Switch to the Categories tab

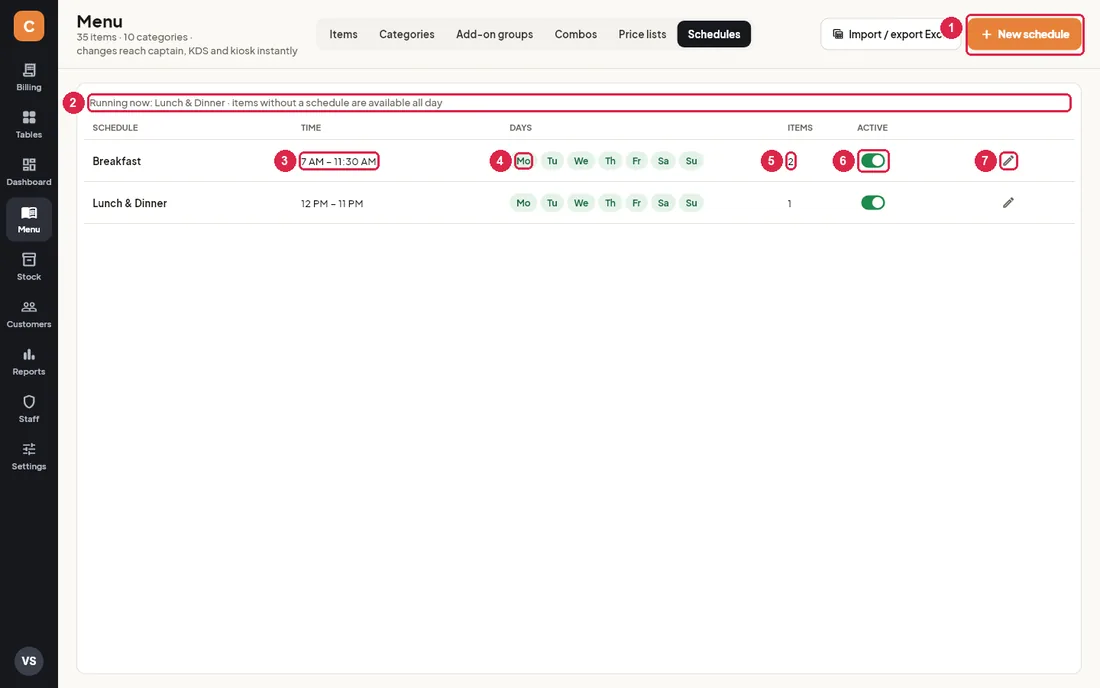(x=407, y=34)
